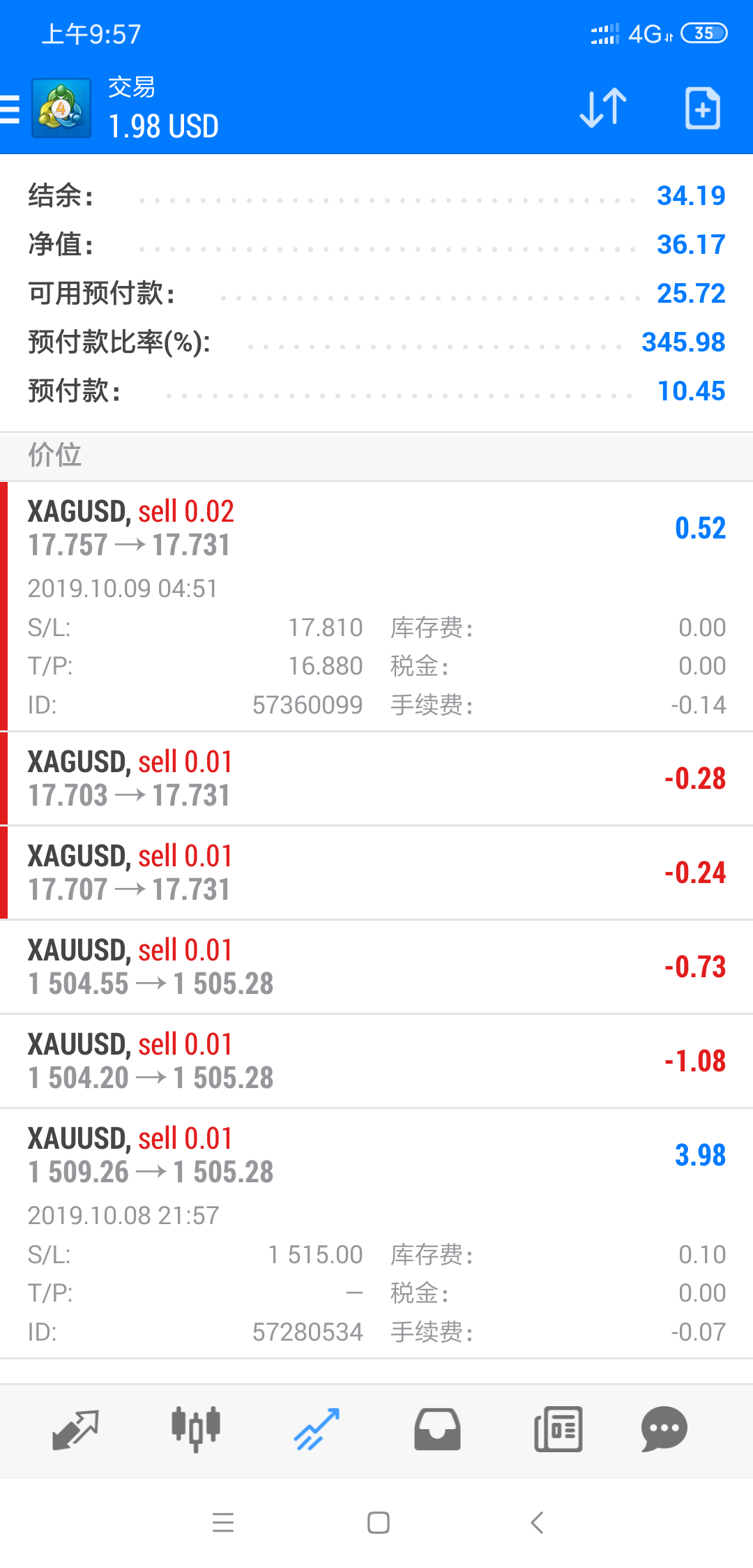
Task: Tap the 1.98 USD profit header text
Action: 164,126
